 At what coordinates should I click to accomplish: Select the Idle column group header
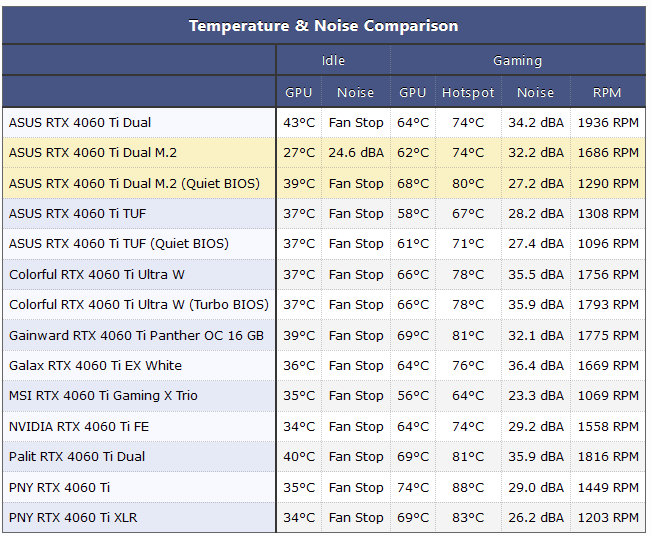point(333,61)
